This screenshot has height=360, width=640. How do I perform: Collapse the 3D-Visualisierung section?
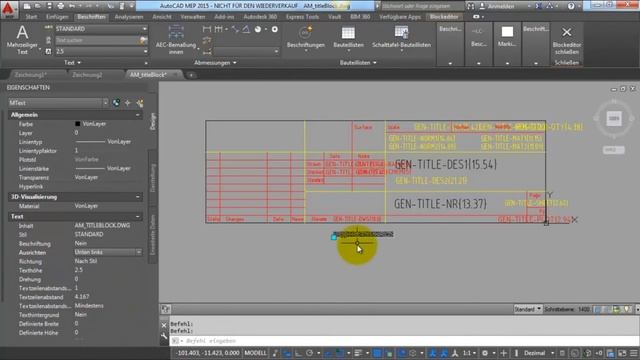tap(138, 197)
